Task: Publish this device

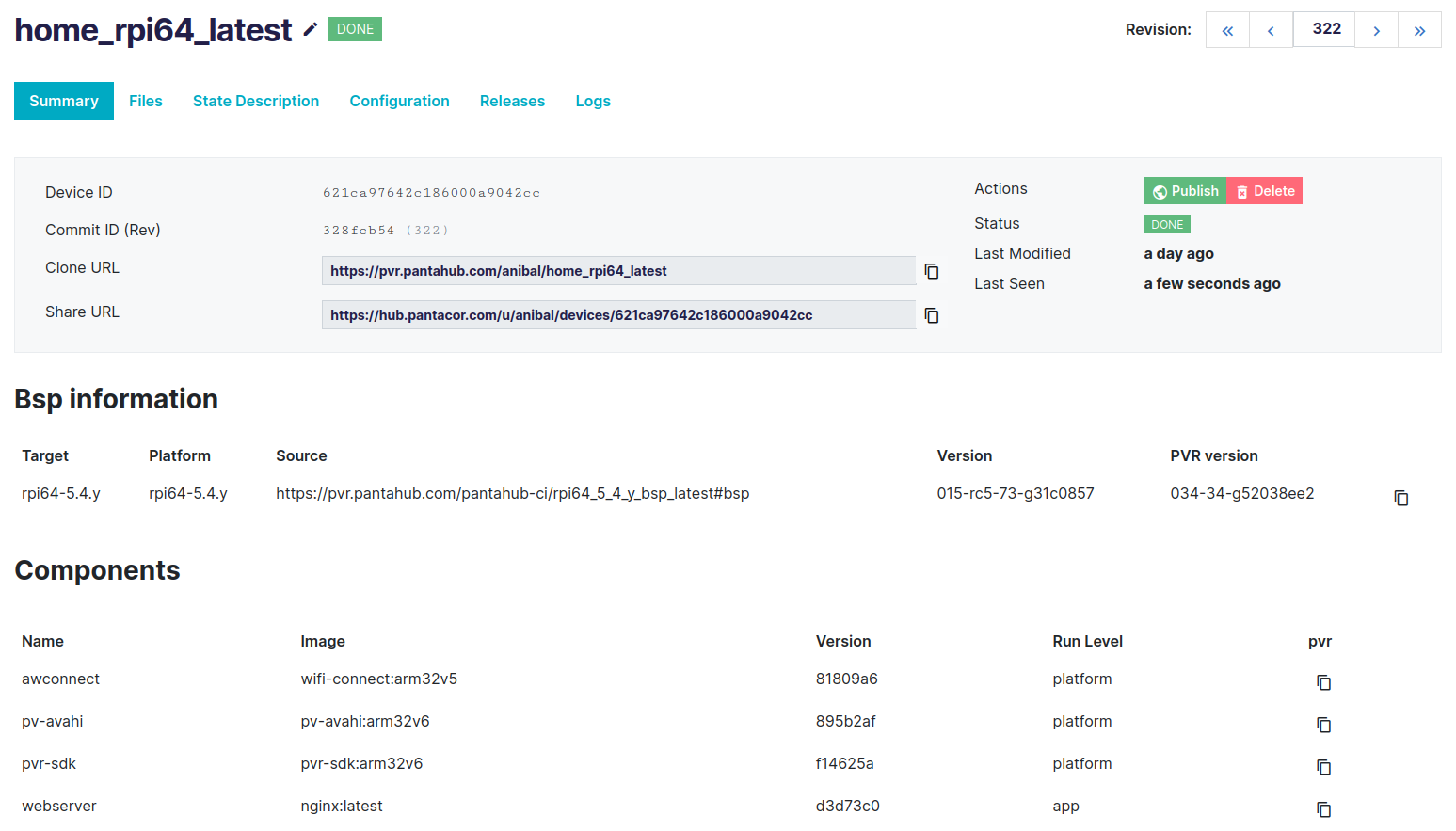Action: [x=1186, y=191]
